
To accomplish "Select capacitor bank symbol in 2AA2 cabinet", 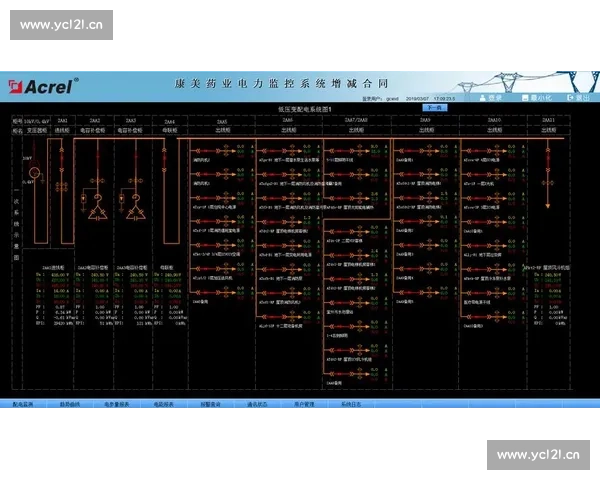I will [97, 211].
